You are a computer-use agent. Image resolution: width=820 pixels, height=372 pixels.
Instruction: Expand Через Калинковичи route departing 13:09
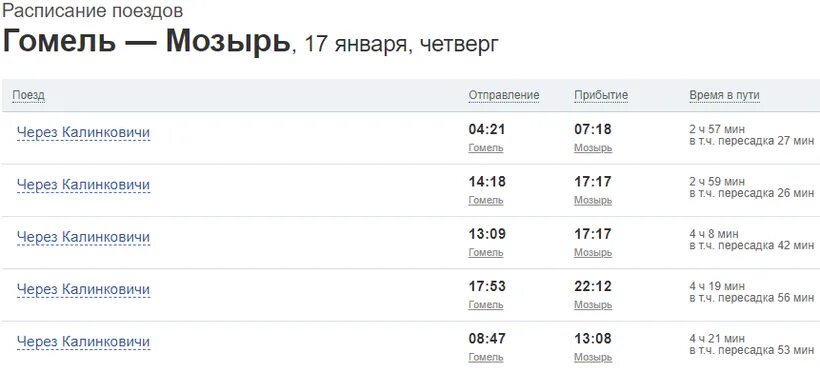[x=83, y=237]
